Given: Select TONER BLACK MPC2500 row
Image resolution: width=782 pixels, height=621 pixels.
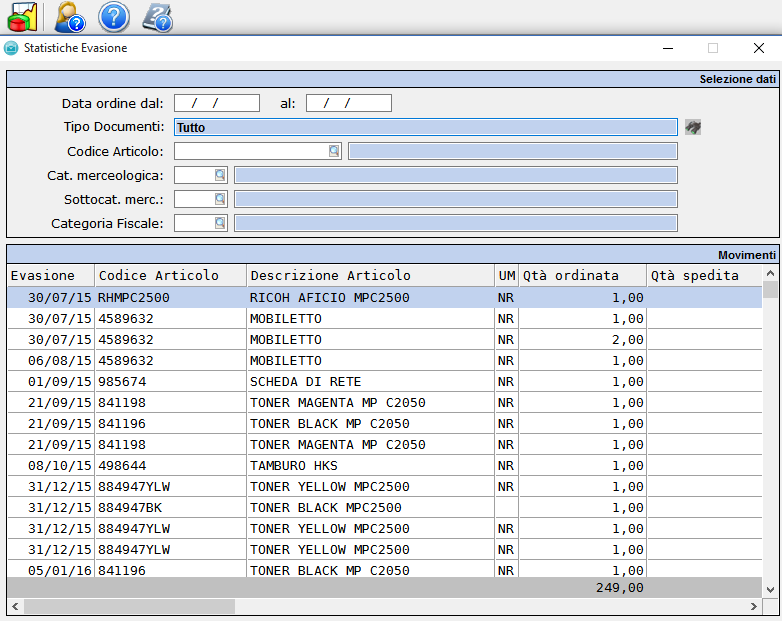Looking at the screenshot, I should (x=385, y=507).
